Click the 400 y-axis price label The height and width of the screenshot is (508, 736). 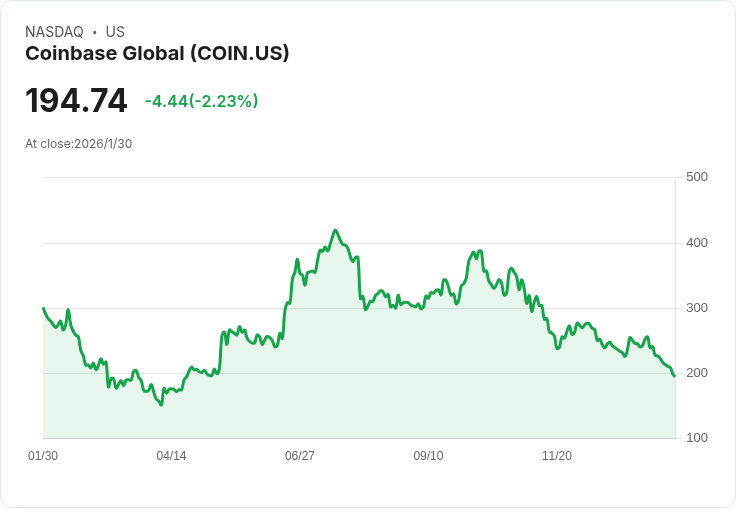coord(697,243)
